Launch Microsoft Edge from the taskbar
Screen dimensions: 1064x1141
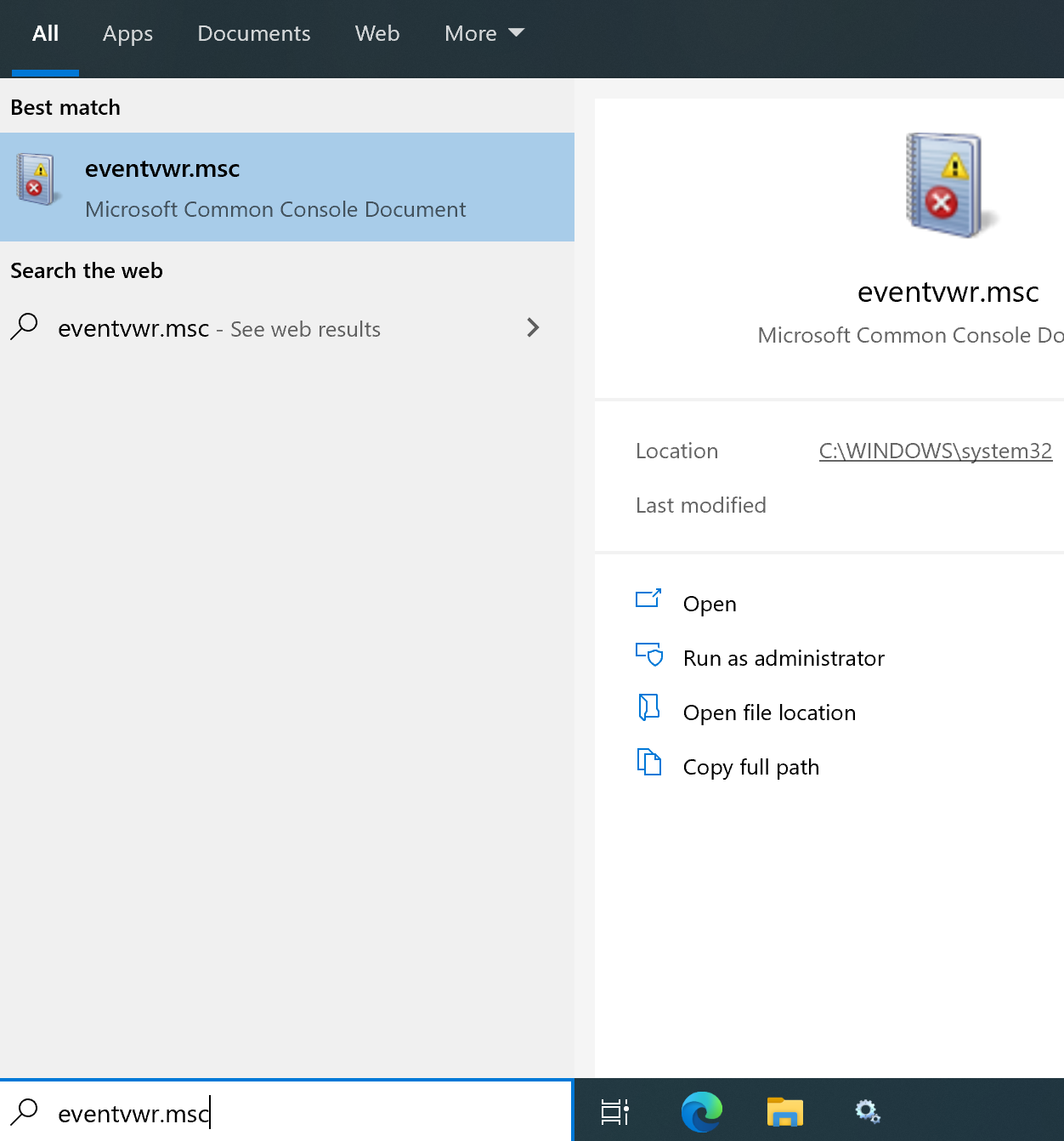(702, 1111)
